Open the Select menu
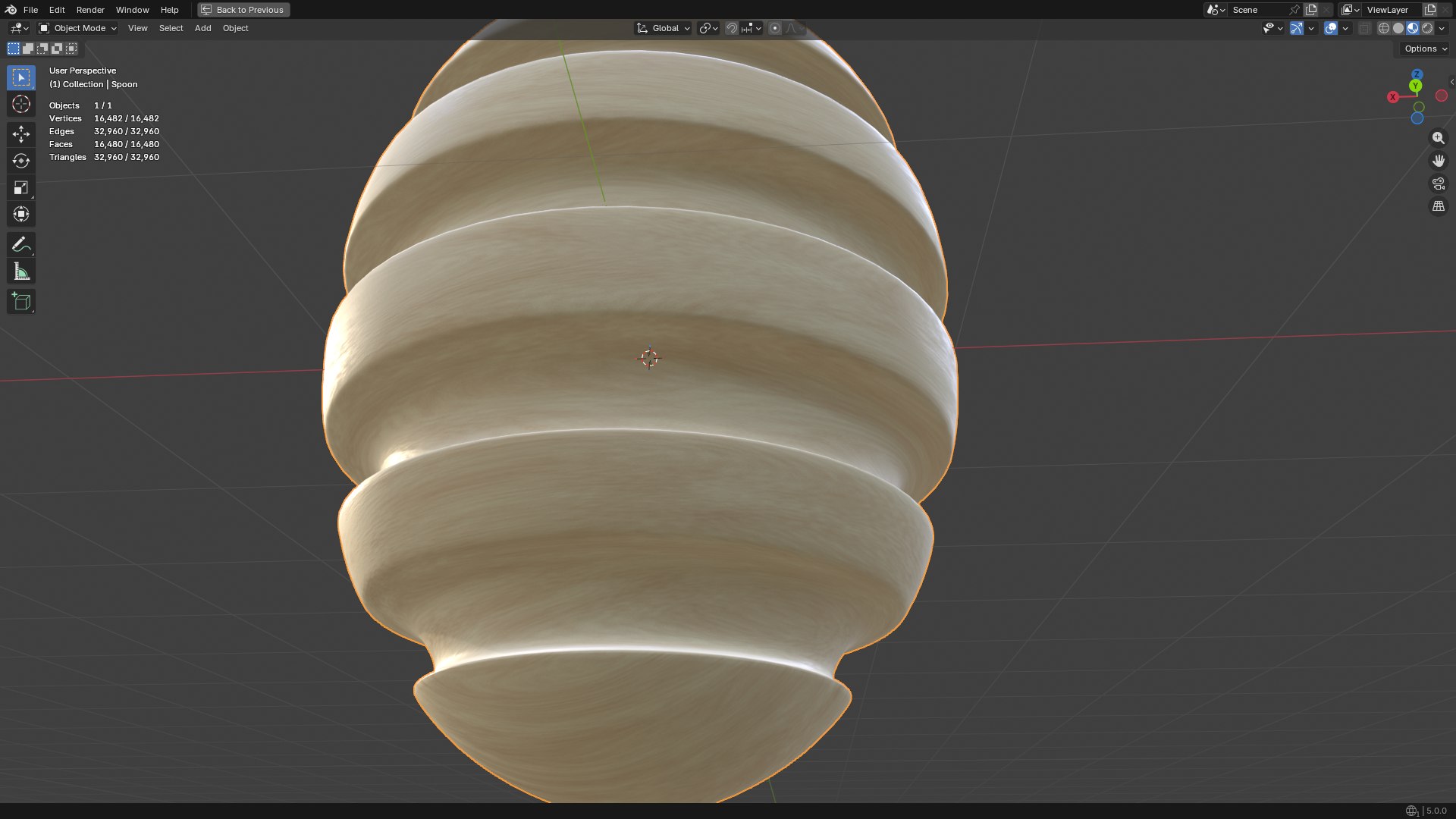Image resolution: width=1456 pixels, height=819 pixels. pos(171,28)
